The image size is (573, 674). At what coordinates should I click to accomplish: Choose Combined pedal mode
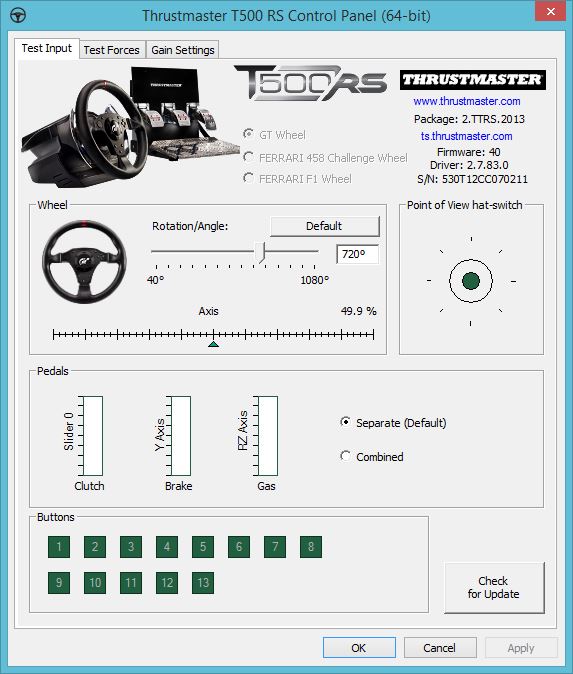(x=372, y=456)
